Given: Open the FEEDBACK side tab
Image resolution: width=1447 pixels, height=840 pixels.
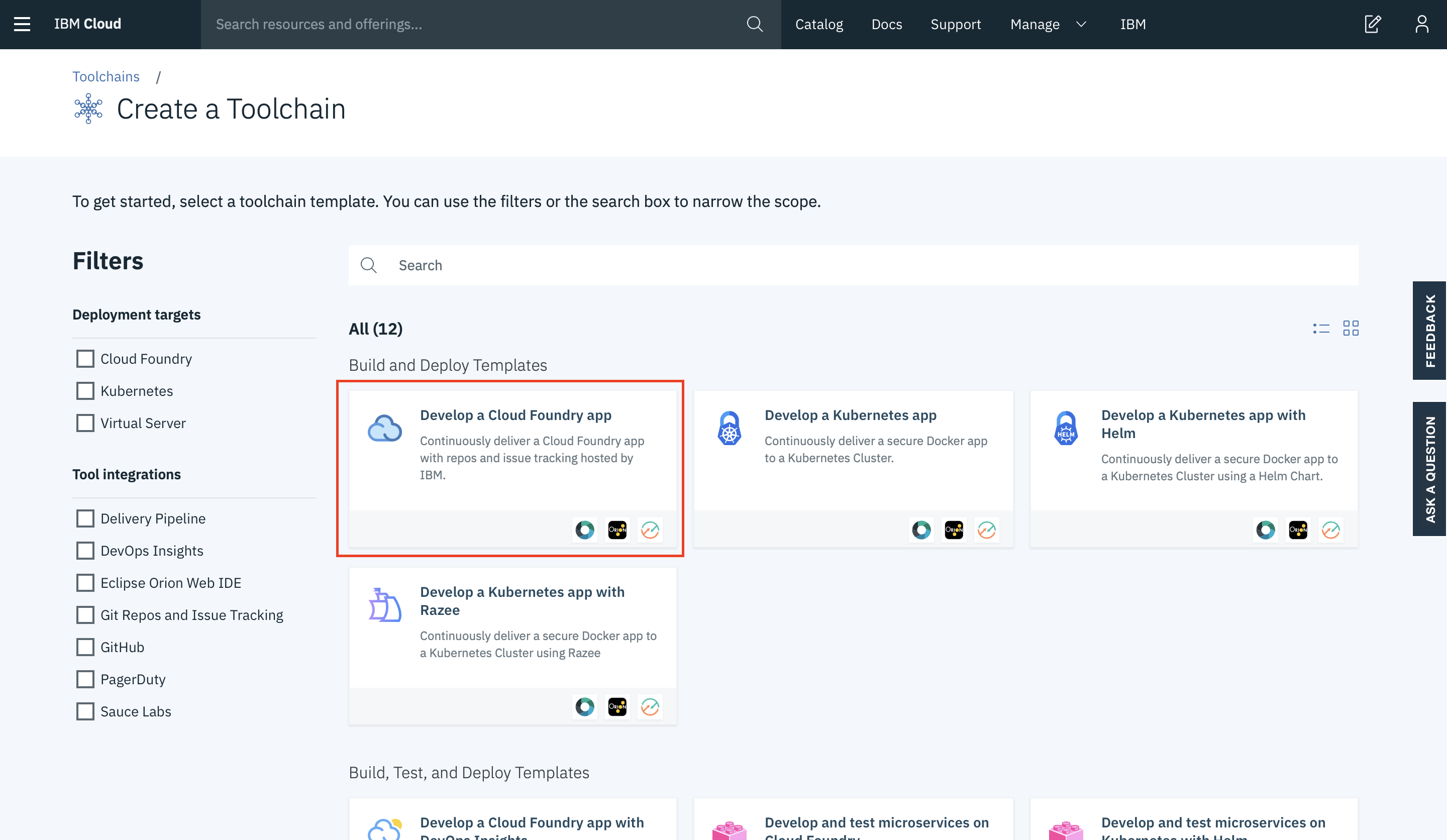Looking at the screenshot, I should [x=1430, y=331].
